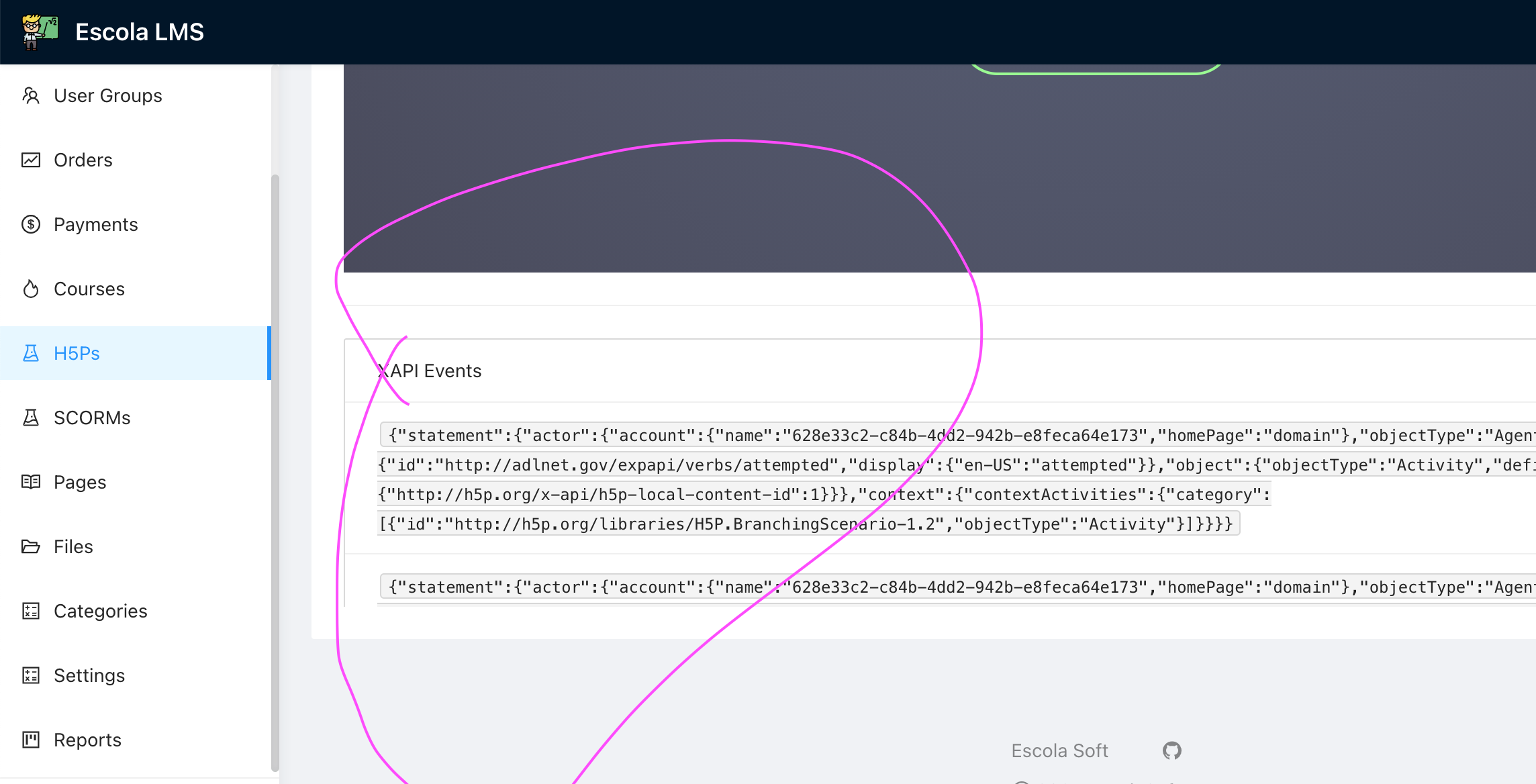Select the Orders chart icon

pyautogui.click(x=31, y=160)
